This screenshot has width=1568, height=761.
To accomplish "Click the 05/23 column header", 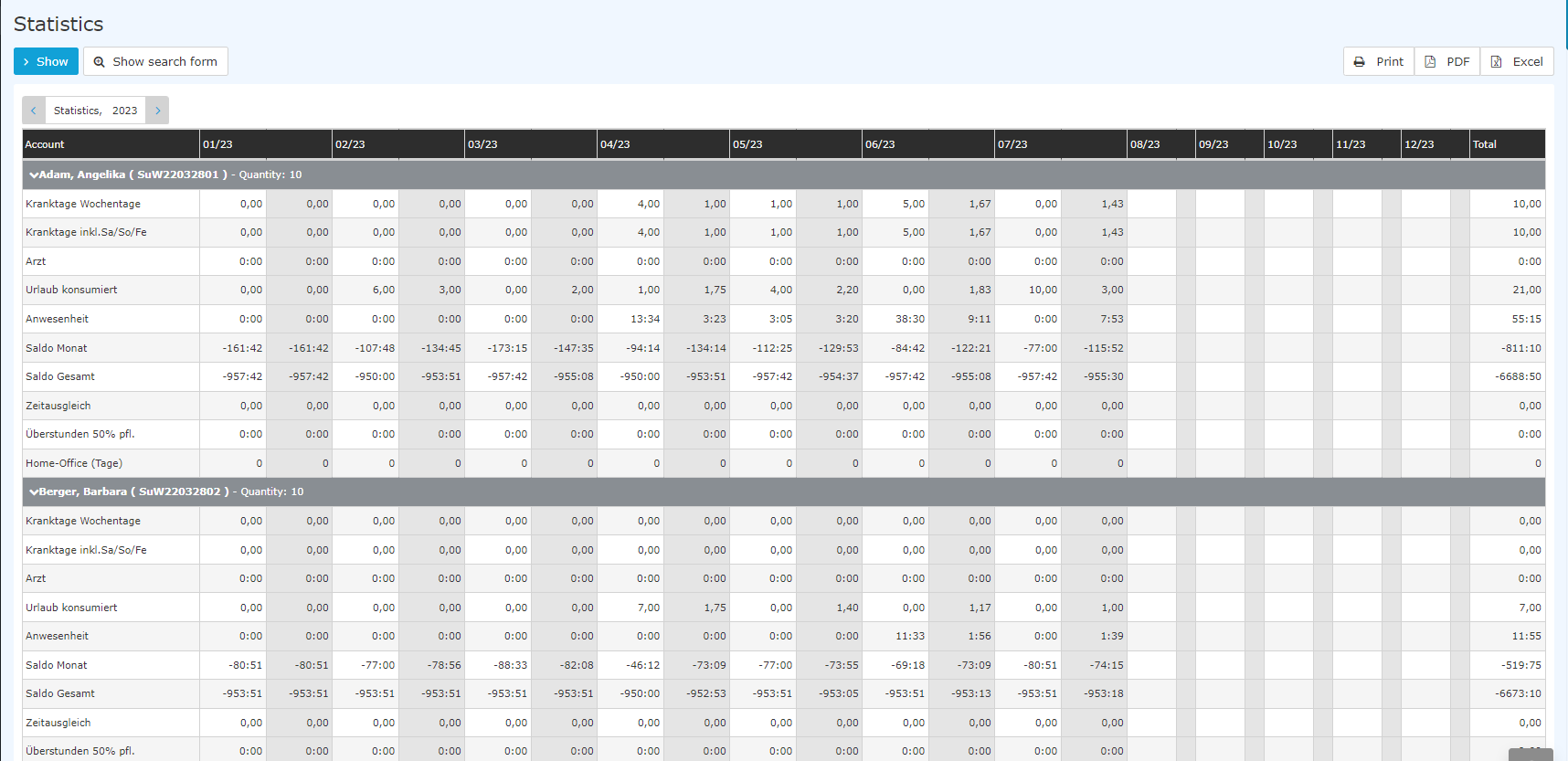I will (796, 144).
